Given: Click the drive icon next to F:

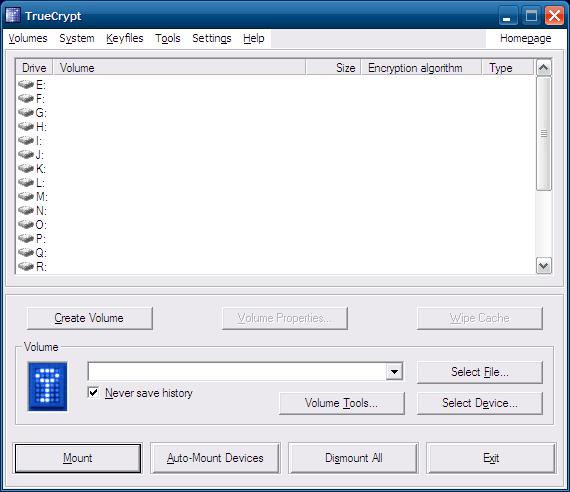Looking at the screenshot, I should (26, 98).
